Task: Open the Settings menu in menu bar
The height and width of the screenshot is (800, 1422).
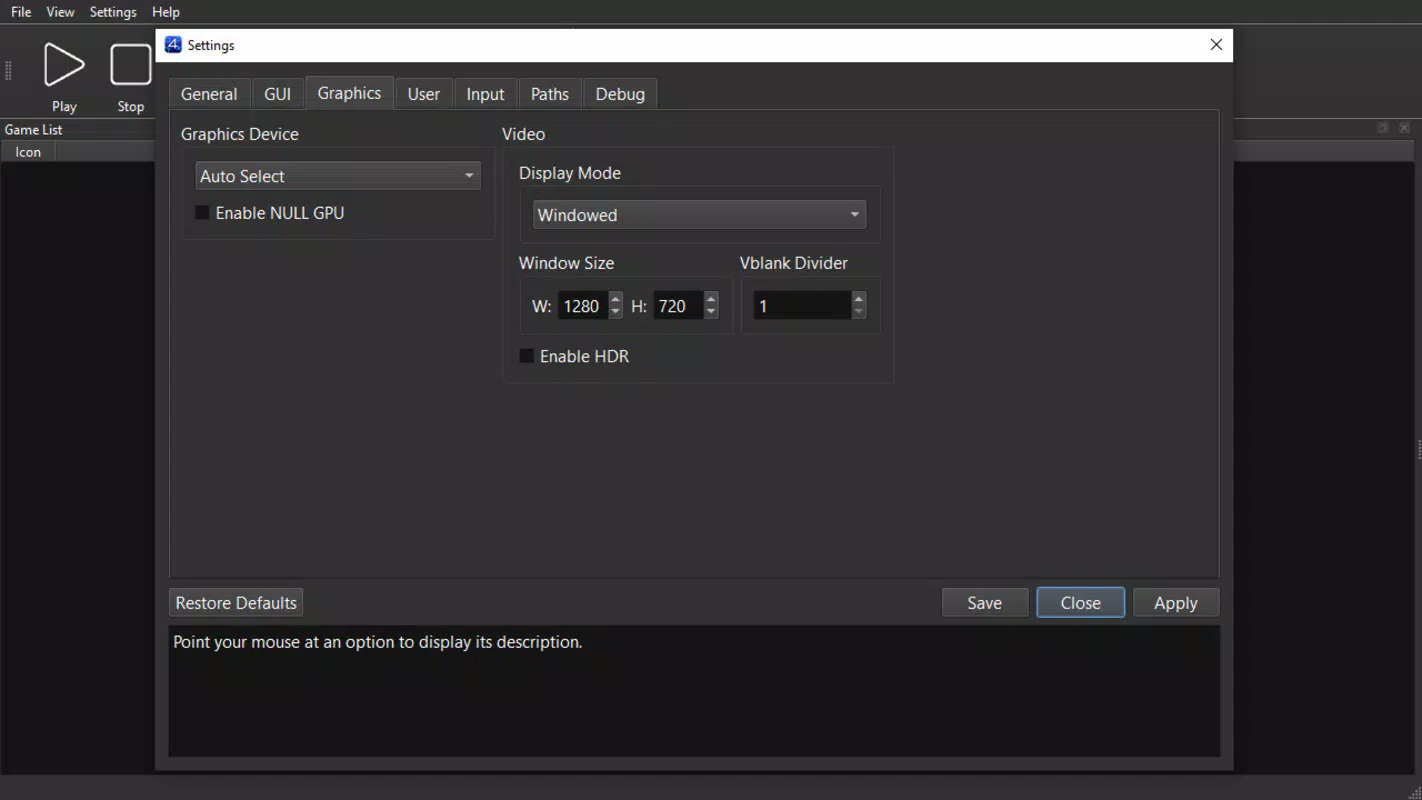Action: [x=113, y=12]
